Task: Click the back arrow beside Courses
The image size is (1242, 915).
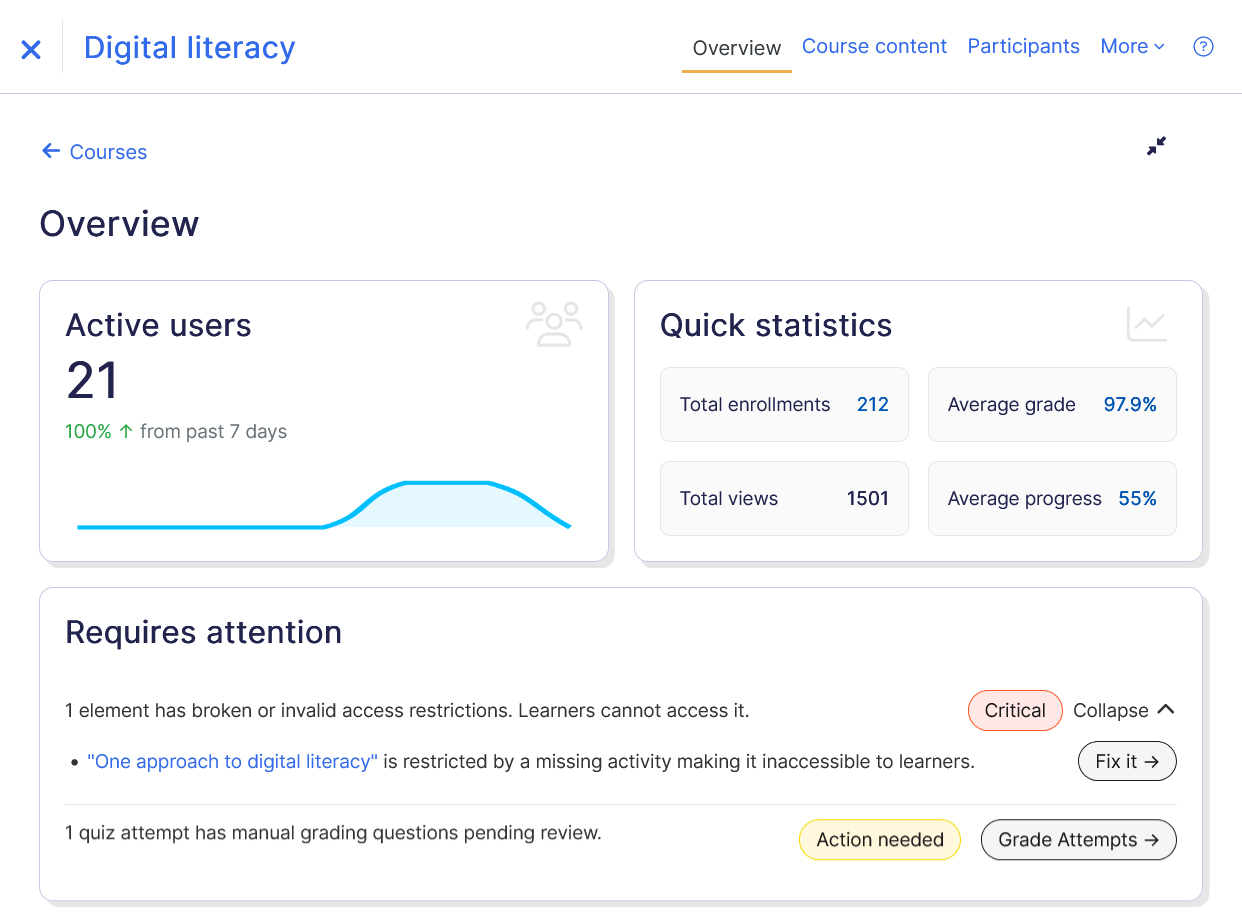Action: [50, 151]
